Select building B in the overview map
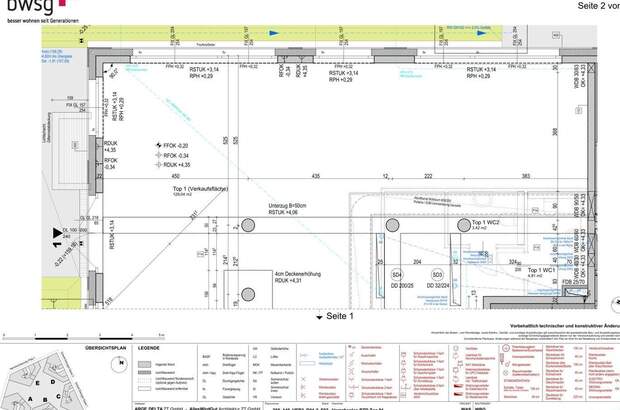 pyautogui.click(x=45, y=400)
